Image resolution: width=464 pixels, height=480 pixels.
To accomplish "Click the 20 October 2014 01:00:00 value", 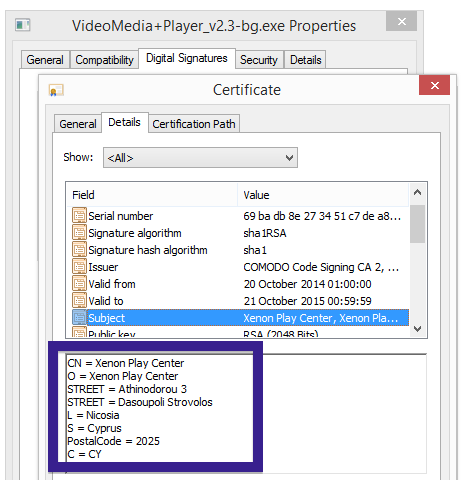I will (307, 284).
